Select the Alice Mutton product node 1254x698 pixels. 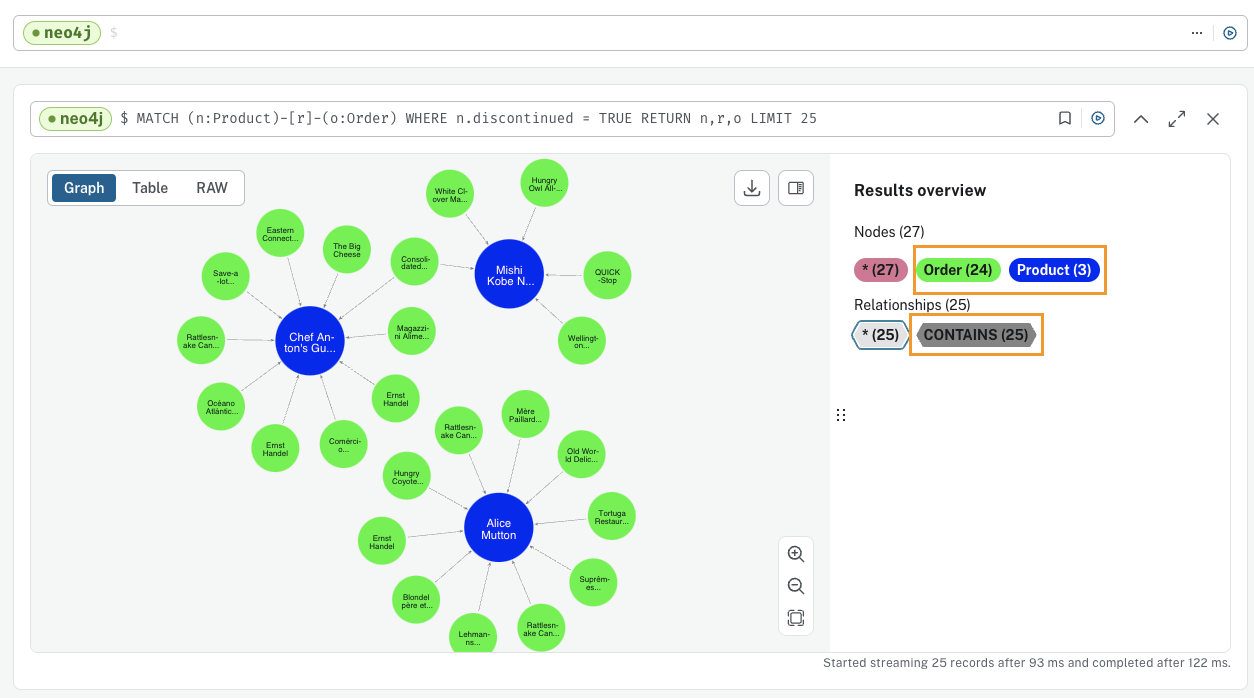(x=498, y=527)
